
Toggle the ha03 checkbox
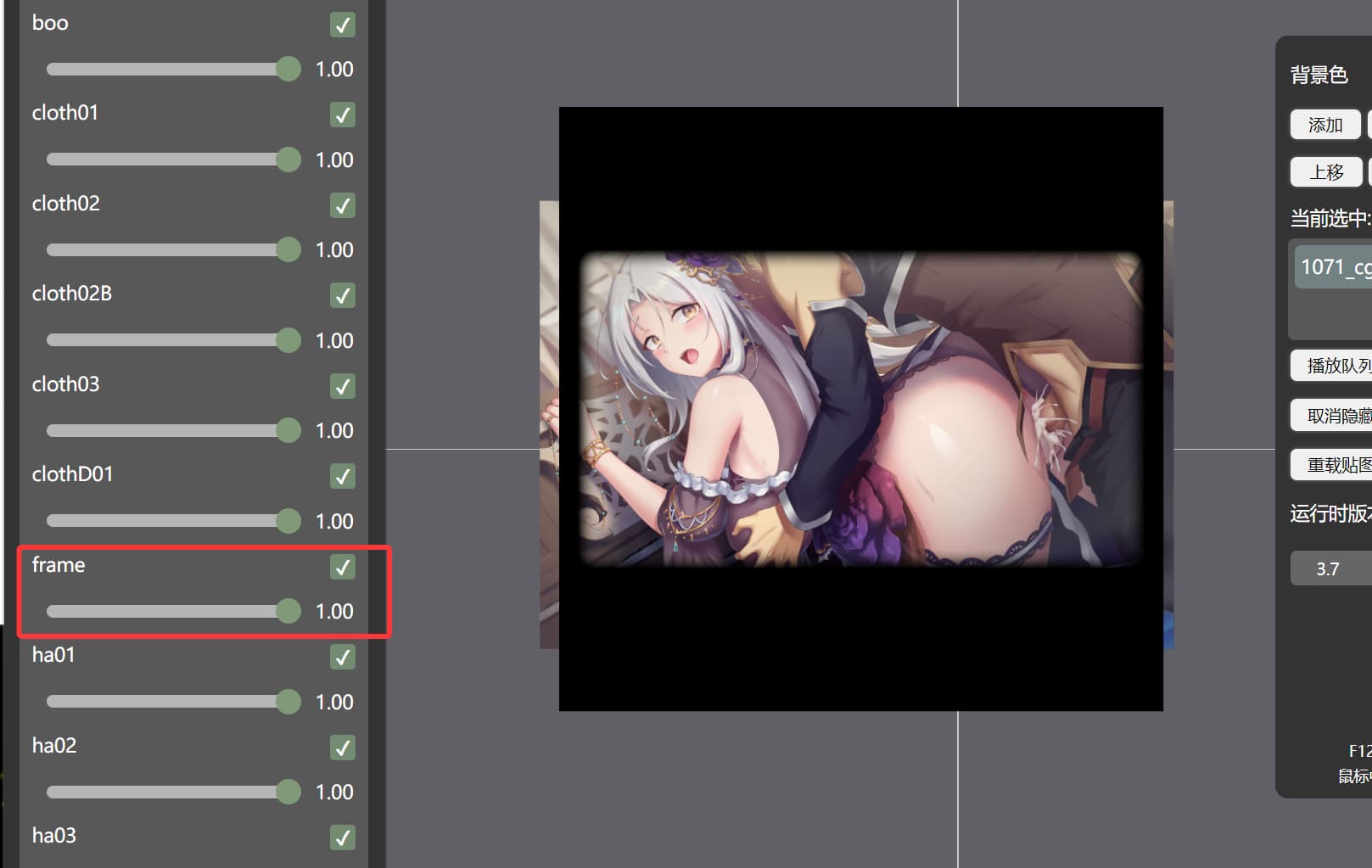pyautogui.click(x=343, y=837)
